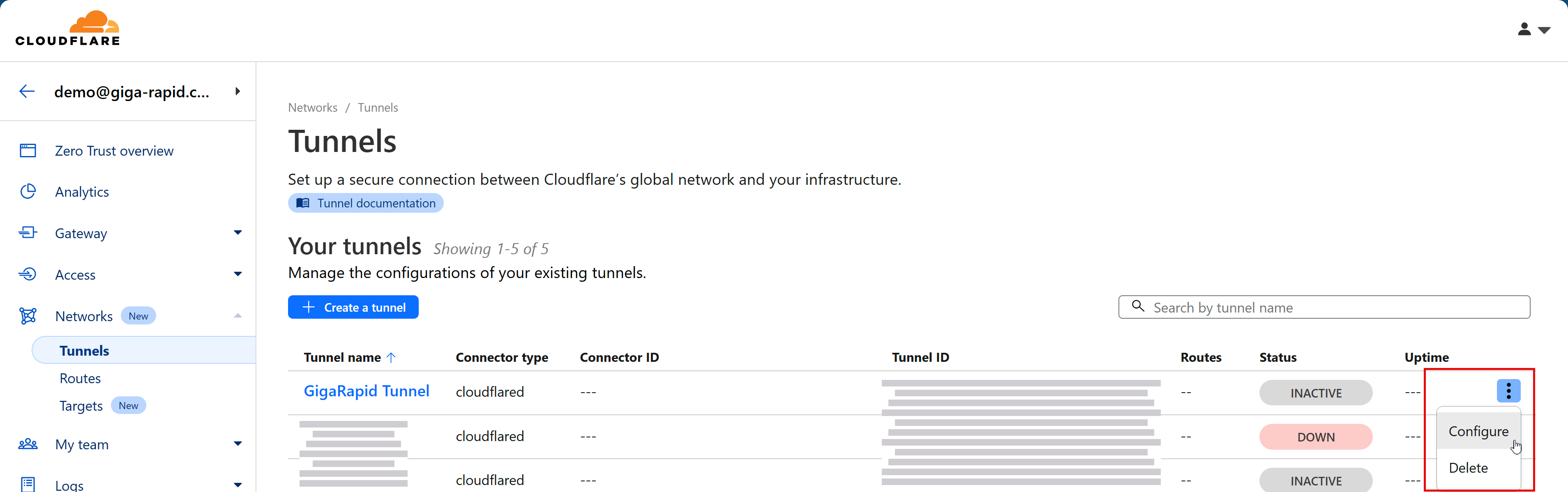Sort by the Tunnel name column header
1568x492 pixels.
pyautogui.click(x=342, y=358)
